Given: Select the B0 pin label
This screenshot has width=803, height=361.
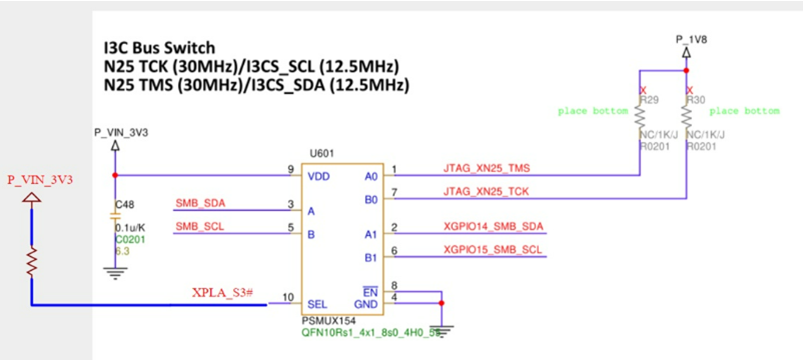Looking at the screenshot, I should [x=371, y=200].
